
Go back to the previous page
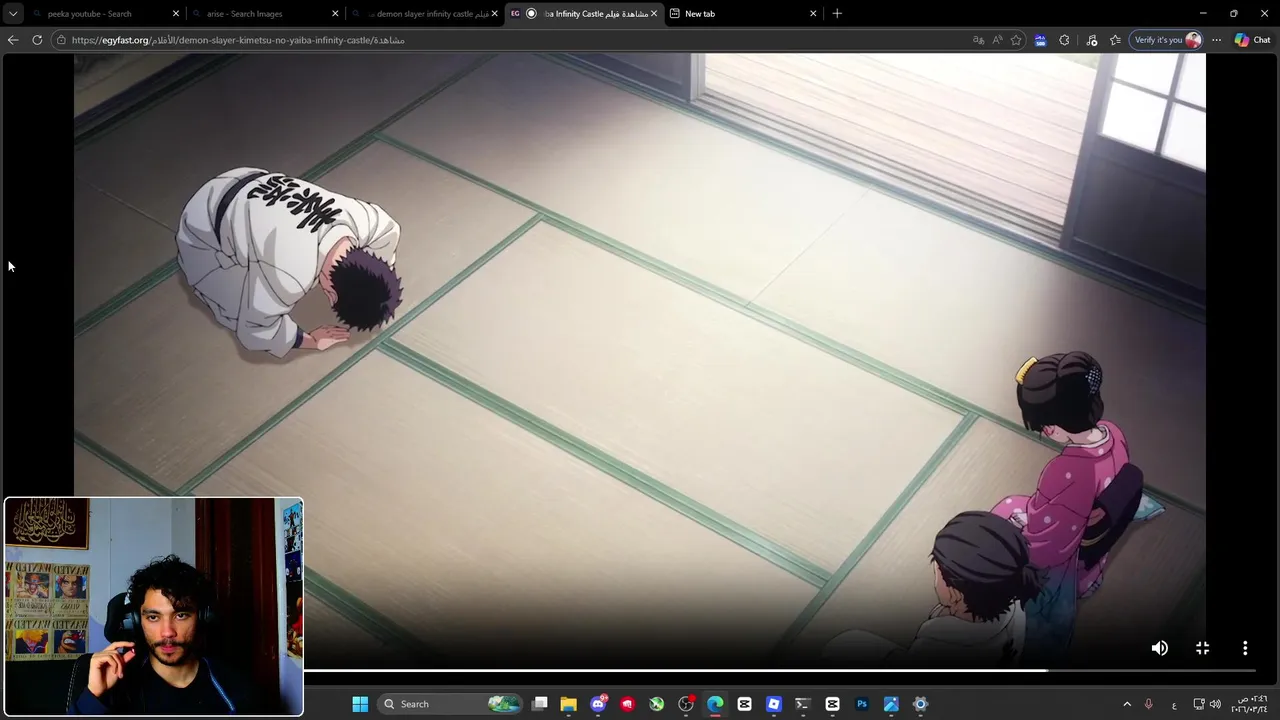(x=12, y=40)
